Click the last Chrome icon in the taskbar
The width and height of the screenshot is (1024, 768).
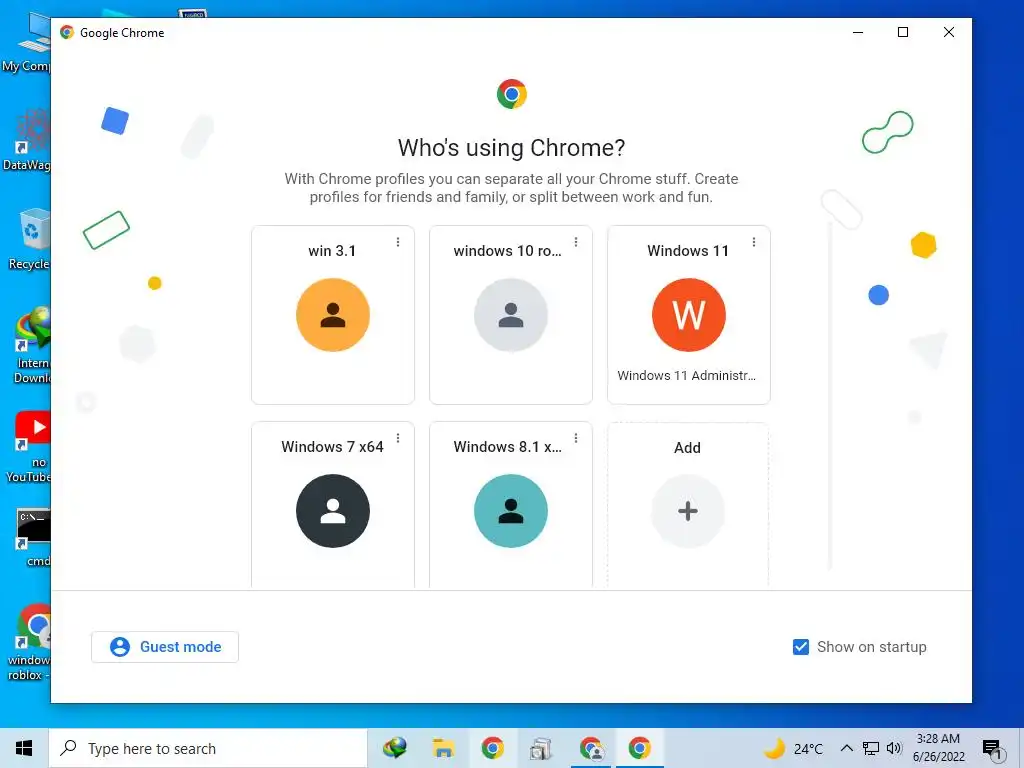(x=640, y=748)
